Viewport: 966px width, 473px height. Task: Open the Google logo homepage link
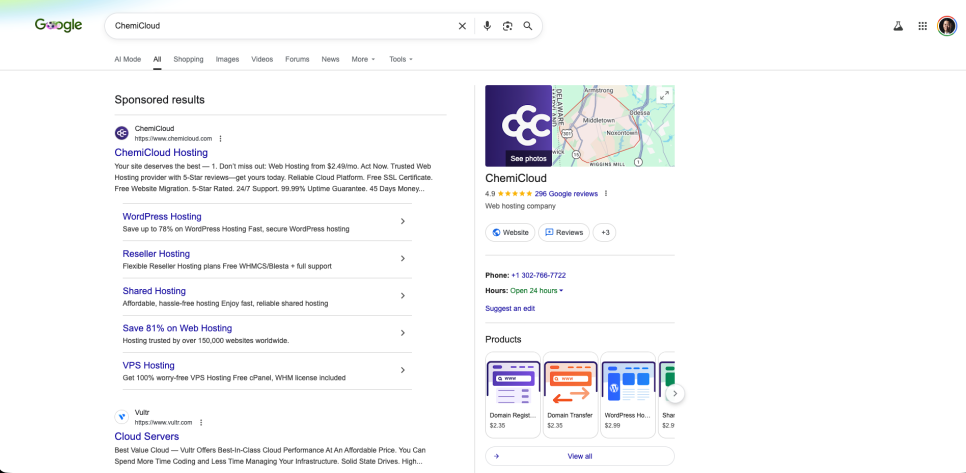[59, 25]
